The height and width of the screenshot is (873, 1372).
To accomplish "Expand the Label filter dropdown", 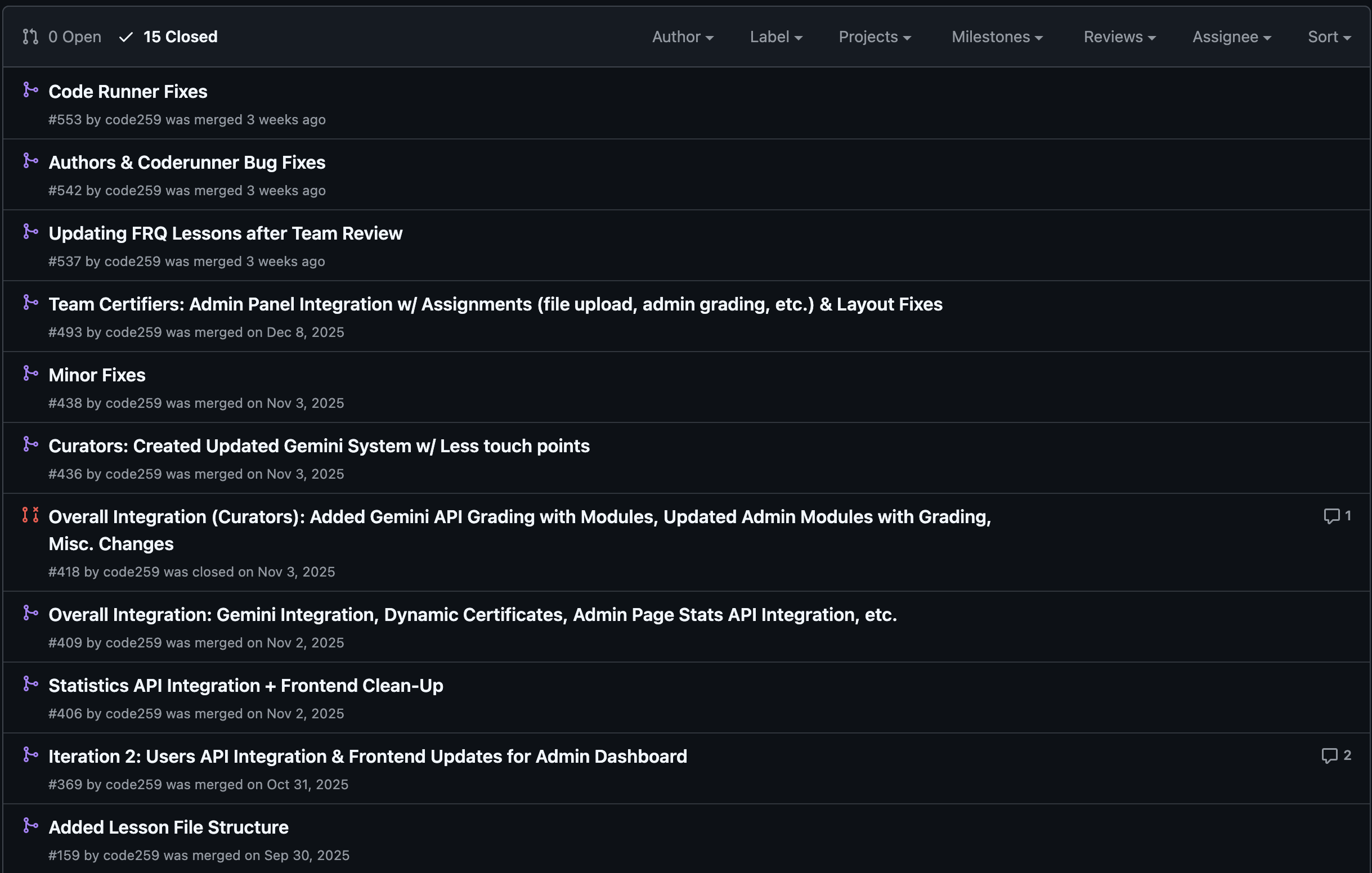I will click(775, 37).
